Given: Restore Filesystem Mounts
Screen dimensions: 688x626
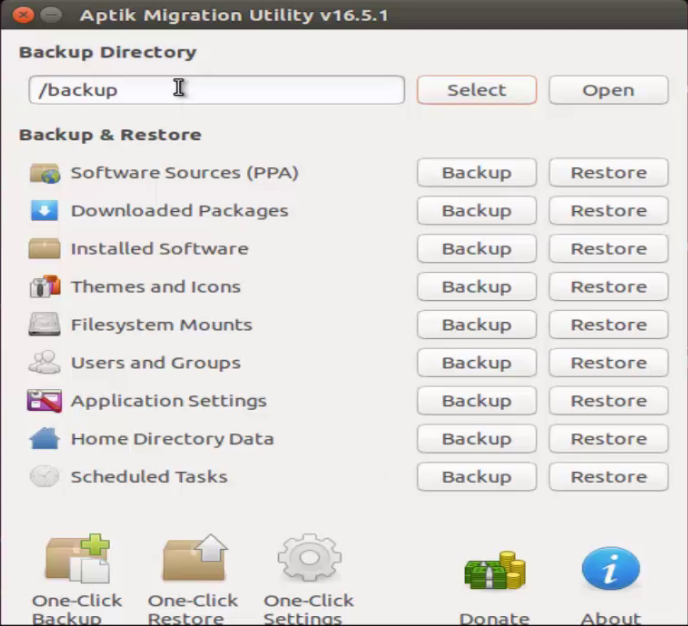Looking at the screenshot, I should click(609, 325).
